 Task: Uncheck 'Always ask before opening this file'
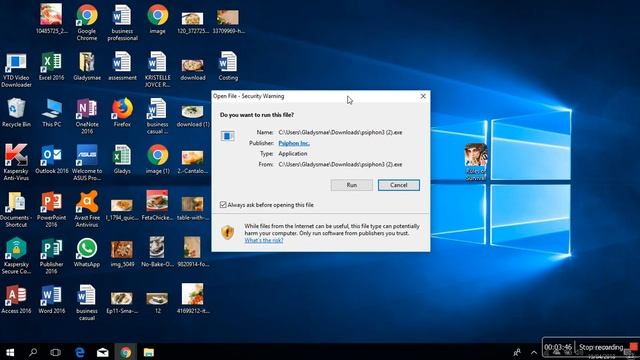pyautogui.click(x=223, y=205)
